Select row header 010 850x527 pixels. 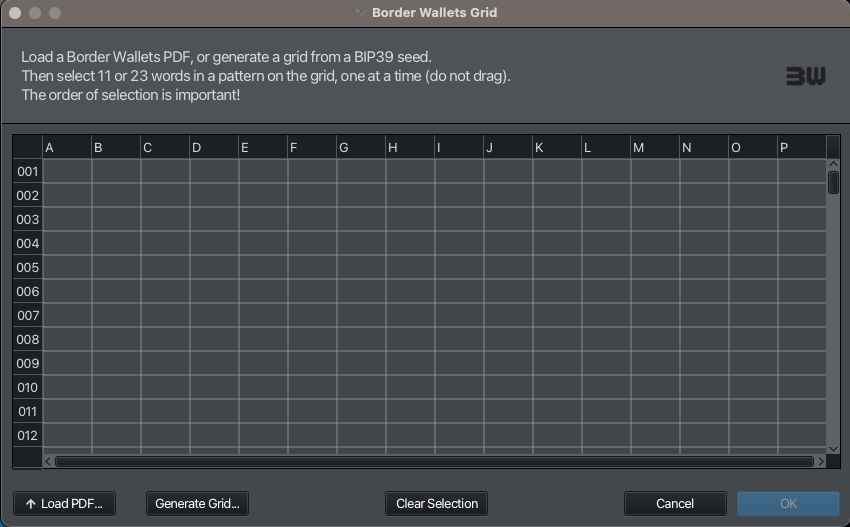coord(28,387)
